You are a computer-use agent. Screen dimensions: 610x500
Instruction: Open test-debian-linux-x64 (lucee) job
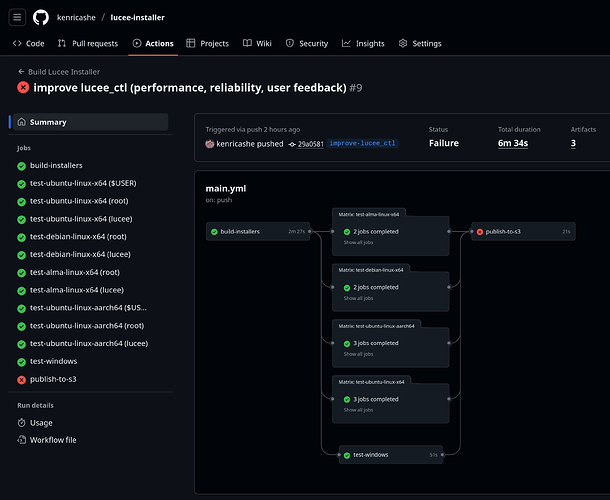click(x=80, y=254)
